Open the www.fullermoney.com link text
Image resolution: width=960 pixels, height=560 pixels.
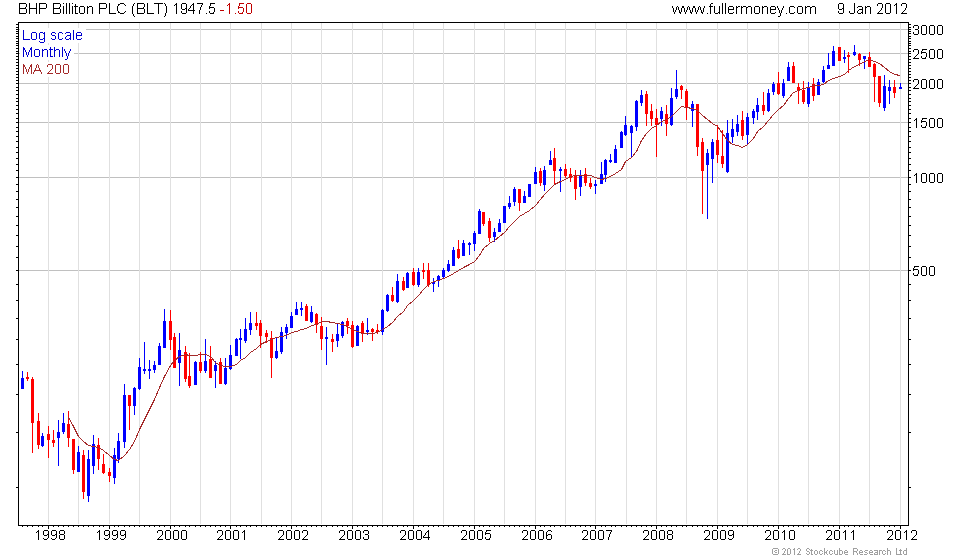[744, 9]
